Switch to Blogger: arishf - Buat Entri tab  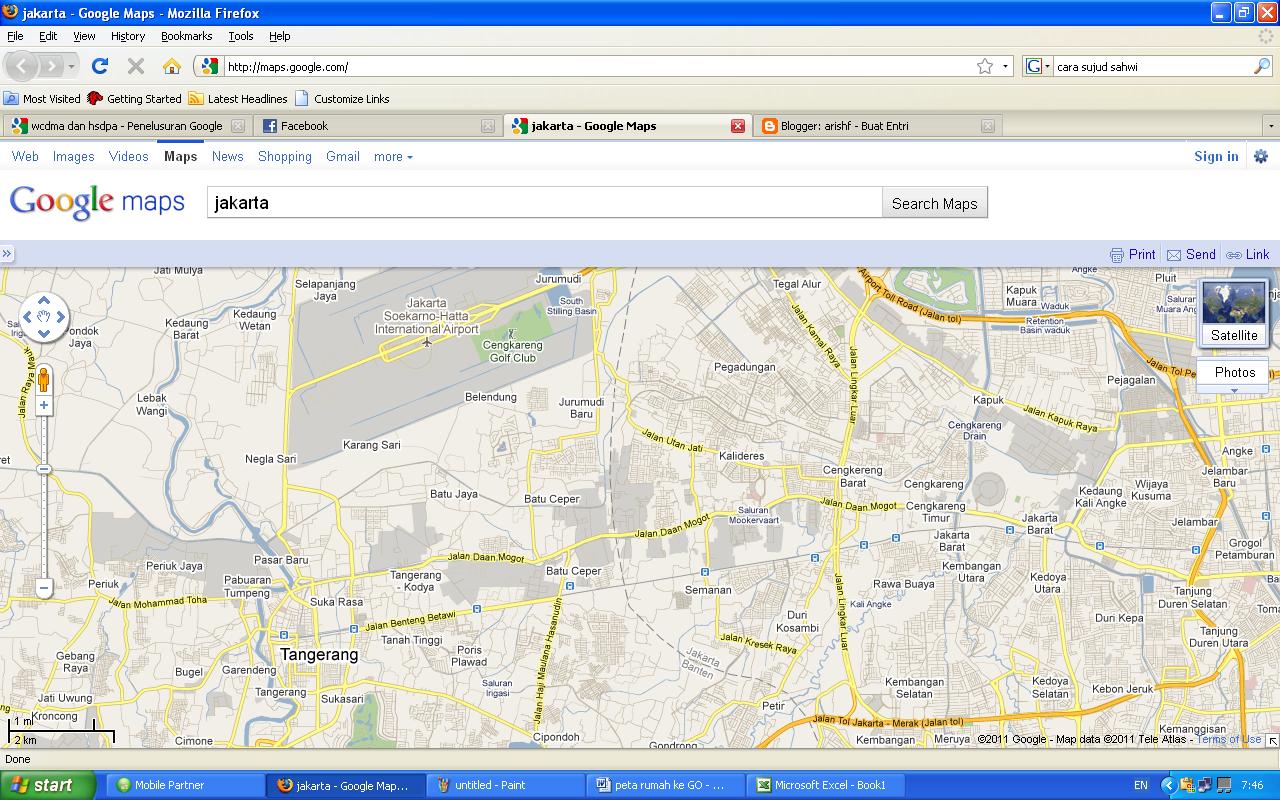point(878,126)
